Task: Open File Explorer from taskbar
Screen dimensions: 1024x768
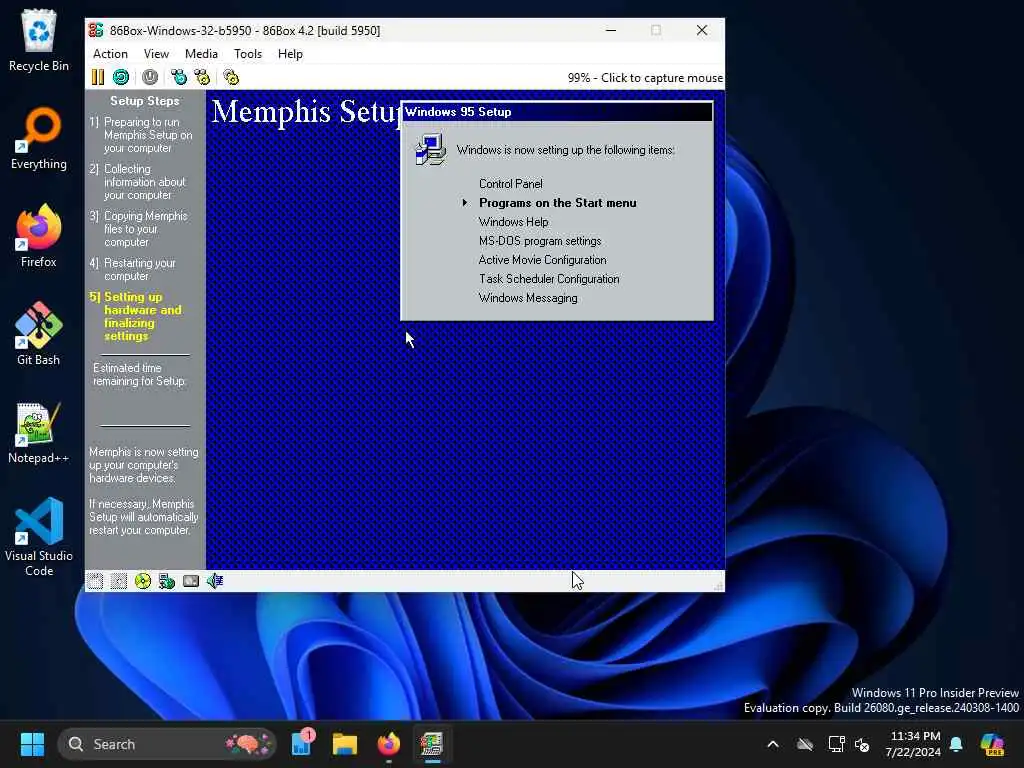Action: 345,744
